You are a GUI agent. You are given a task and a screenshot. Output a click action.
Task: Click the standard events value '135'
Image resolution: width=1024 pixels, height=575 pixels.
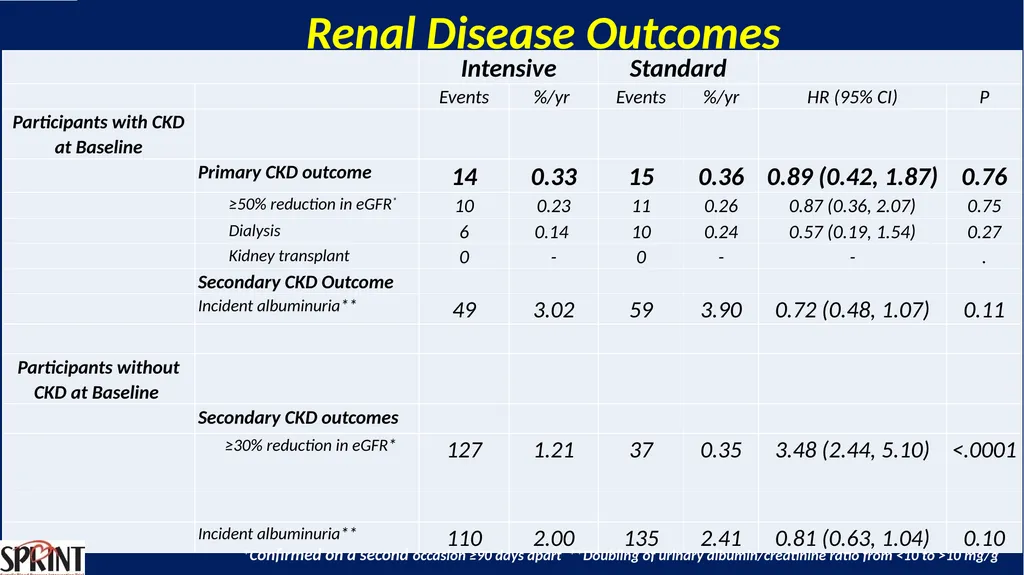pyautogui.click(x=641, y=538)
